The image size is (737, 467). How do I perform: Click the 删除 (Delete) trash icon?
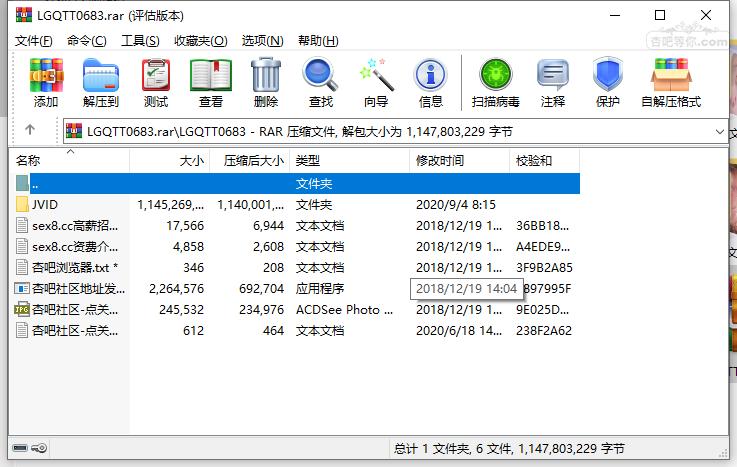(266, 75)
